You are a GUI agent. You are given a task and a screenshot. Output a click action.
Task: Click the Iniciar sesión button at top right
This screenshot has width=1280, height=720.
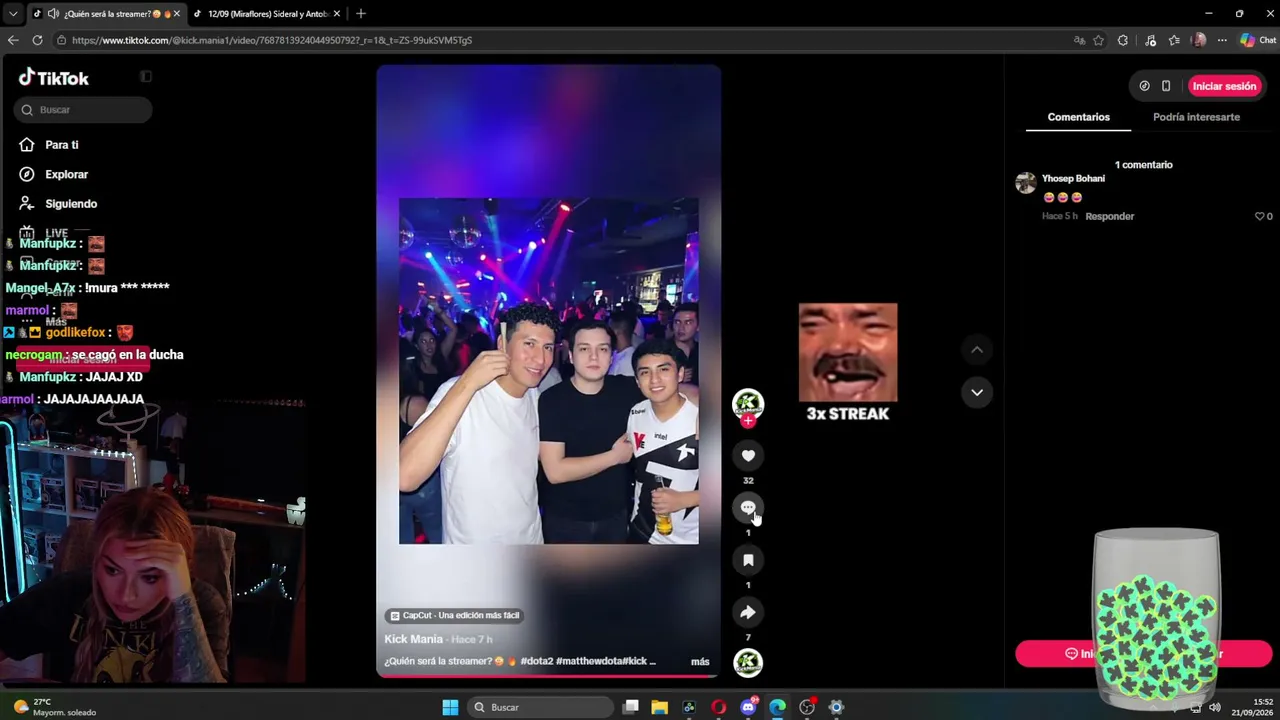coord(1224,86)
